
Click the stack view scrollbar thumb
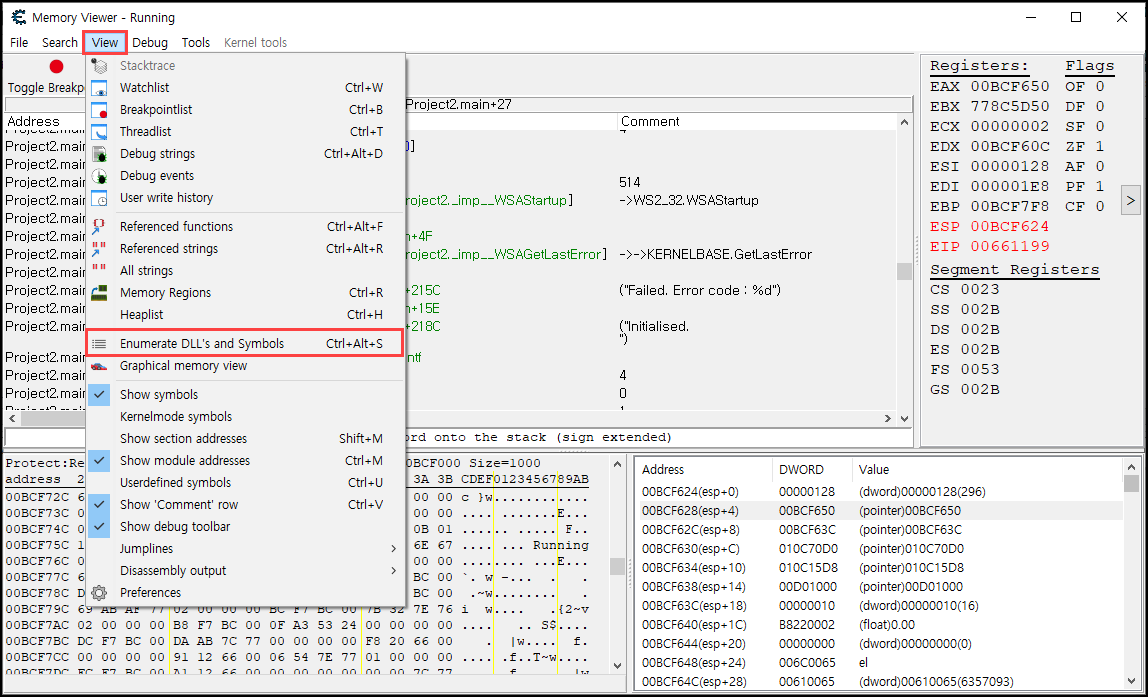point(1131,483)
